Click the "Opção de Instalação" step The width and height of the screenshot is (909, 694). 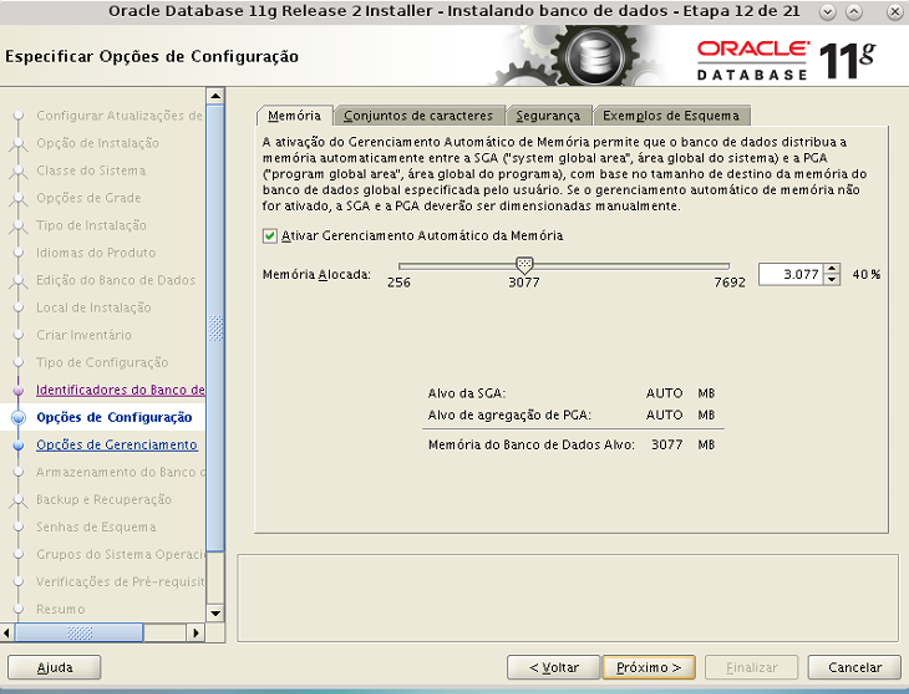(97, 143)
